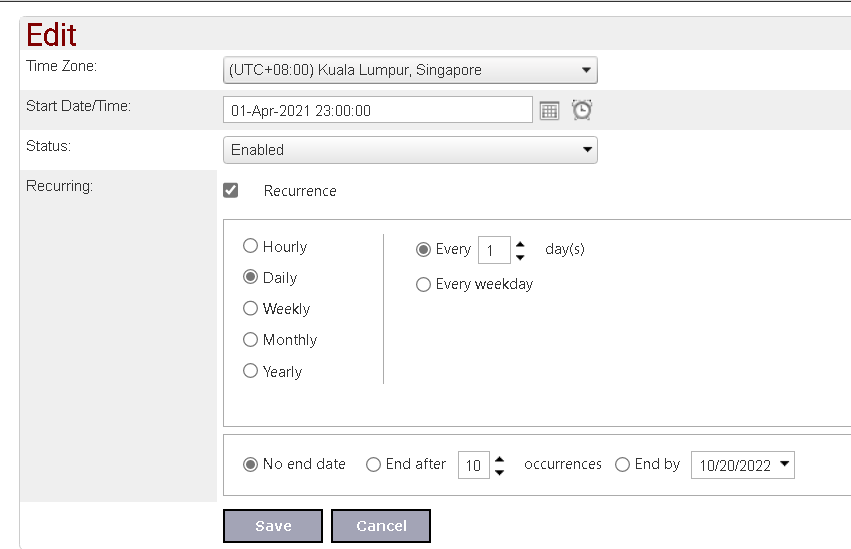The height and width of the screenshot is (549, 851).
Task: Increase the day interval with up arrow
Action: [520, 244]
